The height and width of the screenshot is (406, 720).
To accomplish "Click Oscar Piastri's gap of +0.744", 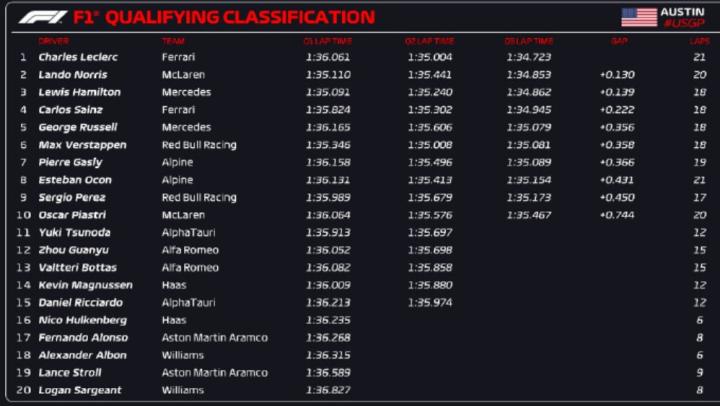I will (x=617, y=215).
